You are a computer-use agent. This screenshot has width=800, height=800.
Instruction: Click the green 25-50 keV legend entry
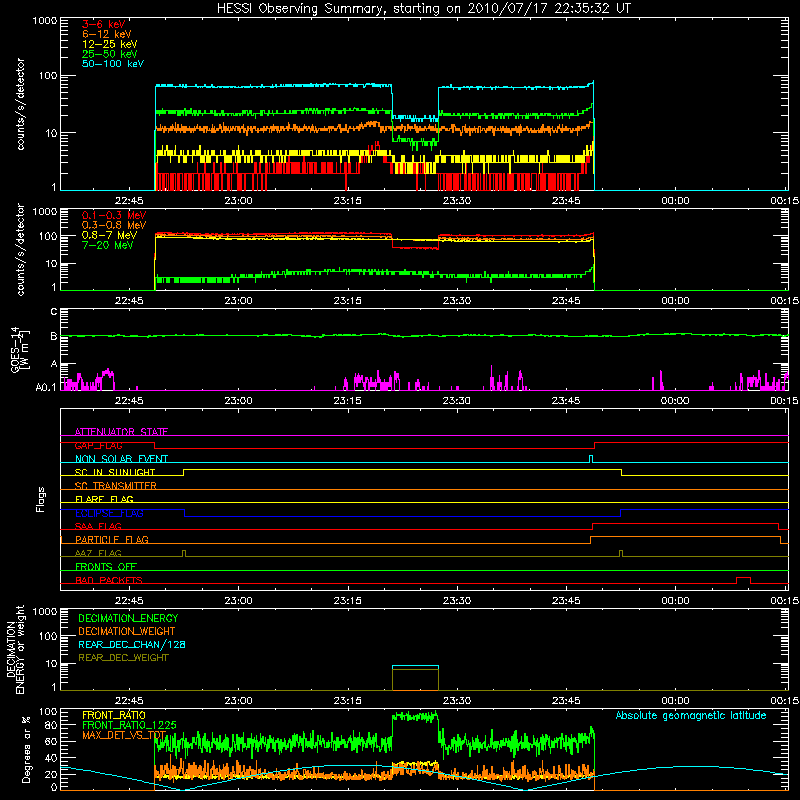pos(110,54)
